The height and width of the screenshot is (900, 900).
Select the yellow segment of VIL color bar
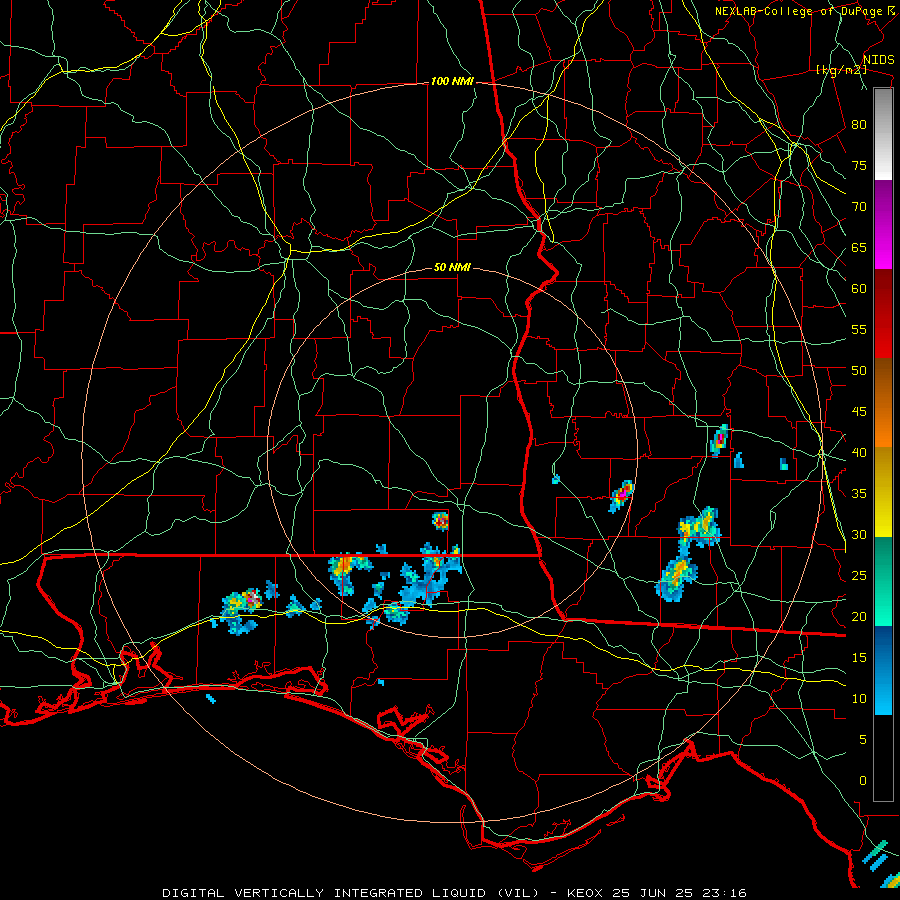pyautogui.click(x=883, y=492)
